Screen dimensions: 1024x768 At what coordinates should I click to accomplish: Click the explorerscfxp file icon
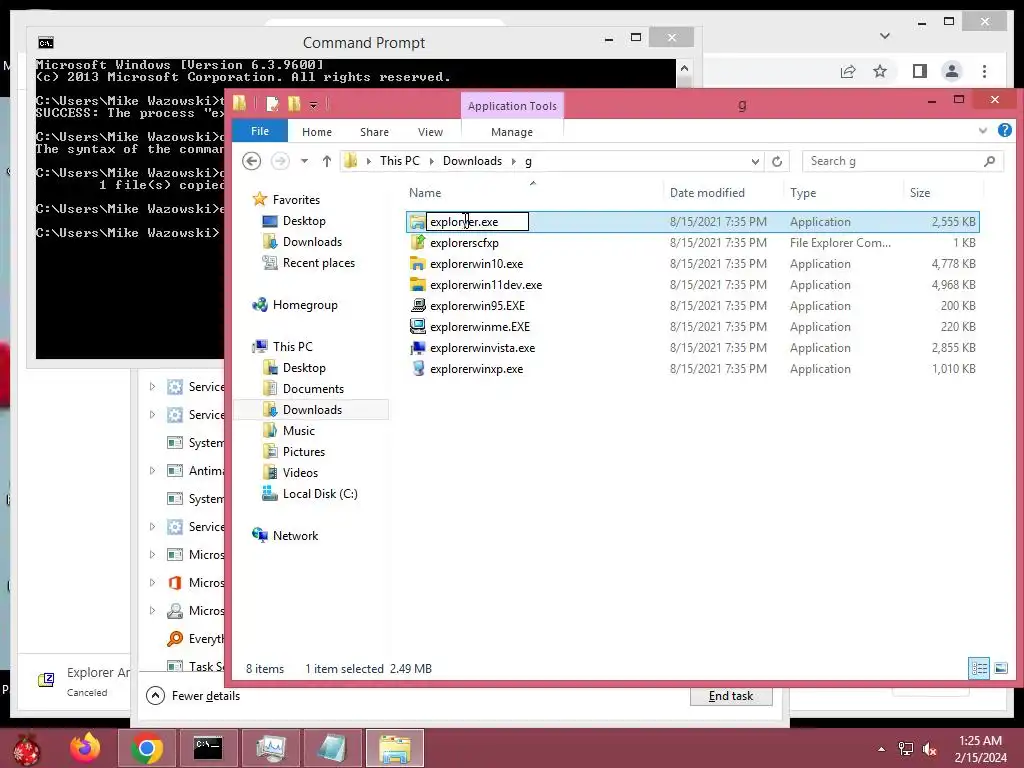(417, 242)
